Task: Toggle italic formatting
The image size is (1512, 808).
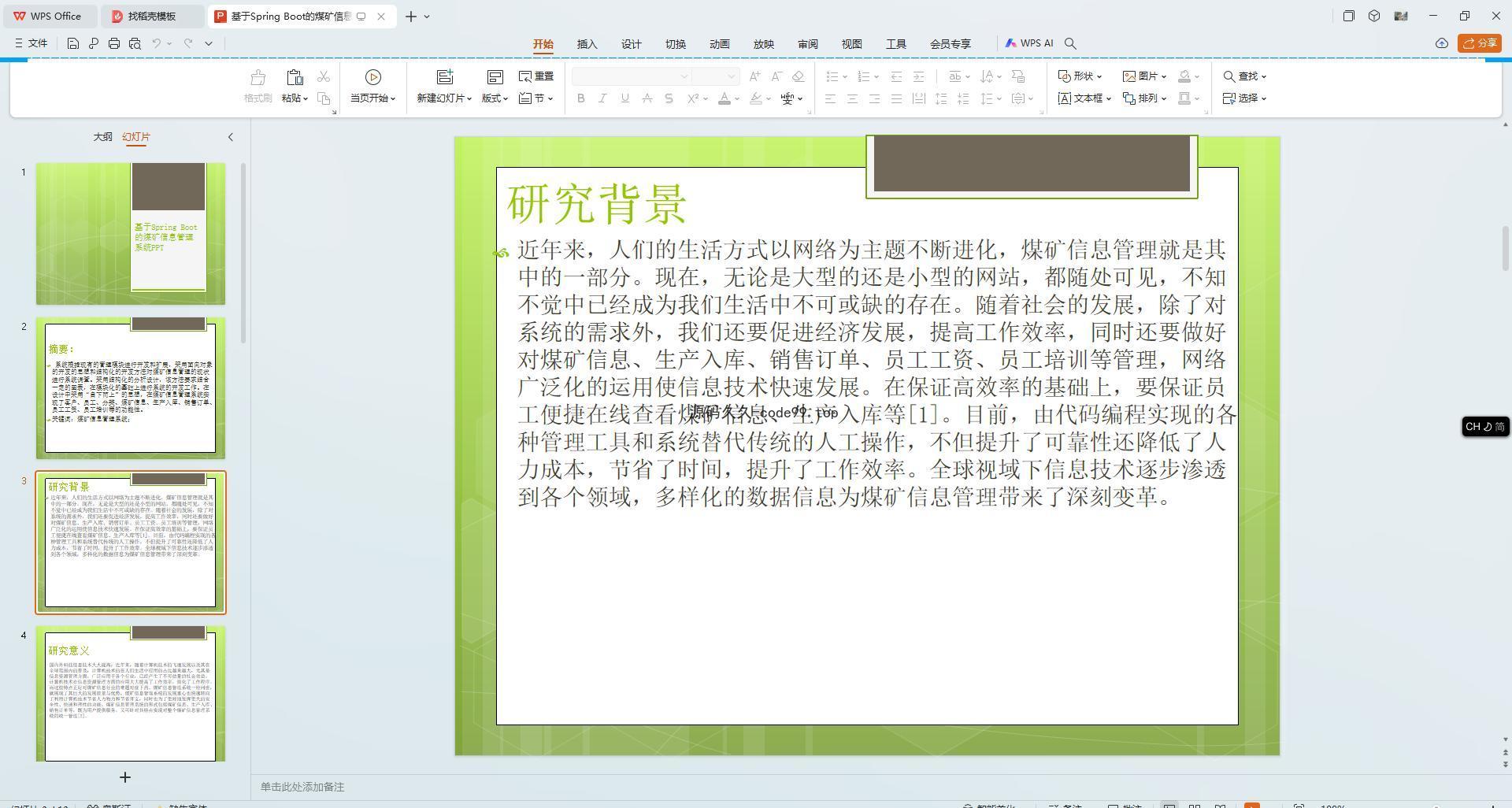Action: (603, 98)
